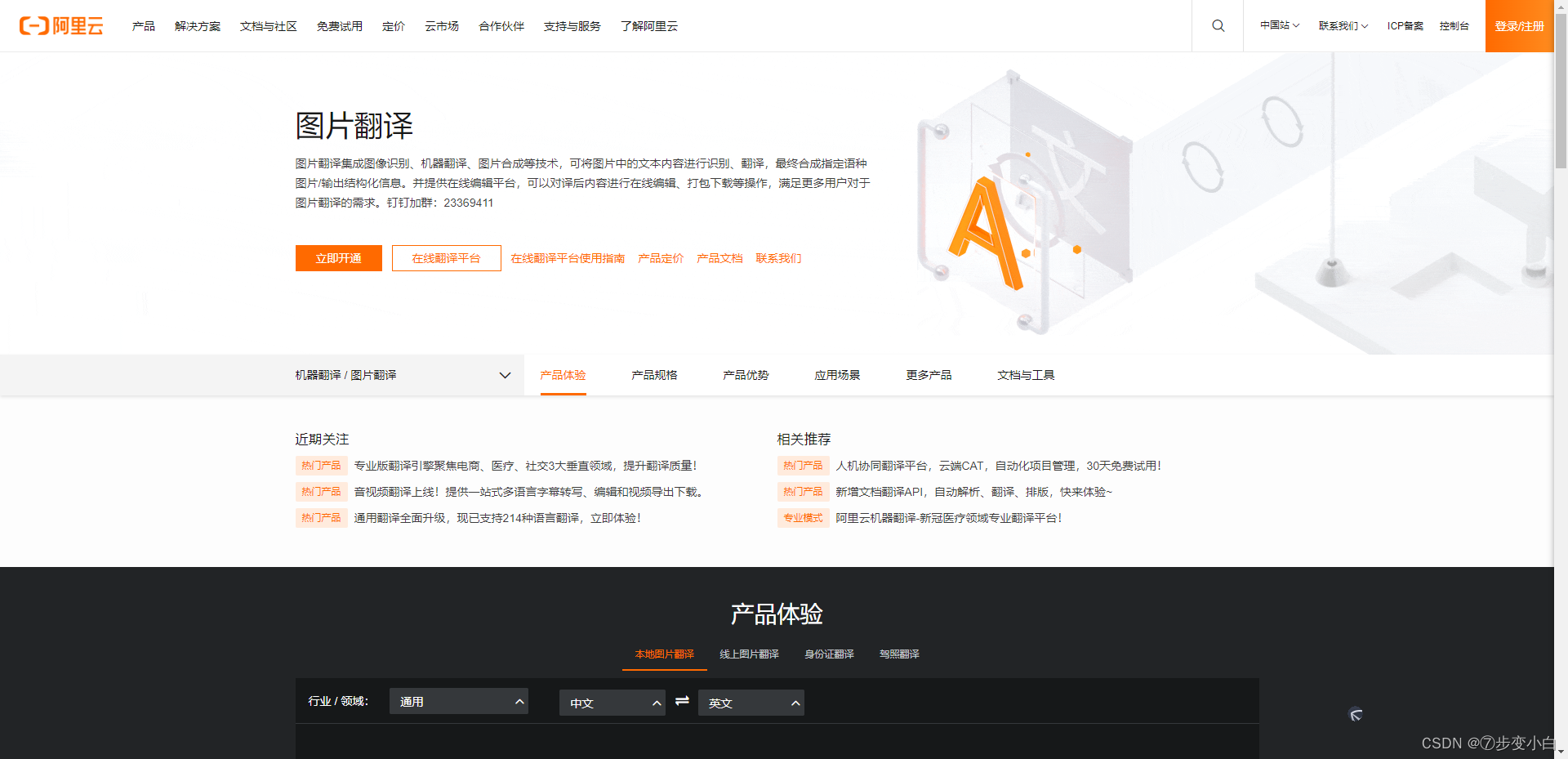The height and width of the screenshot is (759, 1568).
Task: Switch to the 更多产品 tab
Action: point(929,375)
